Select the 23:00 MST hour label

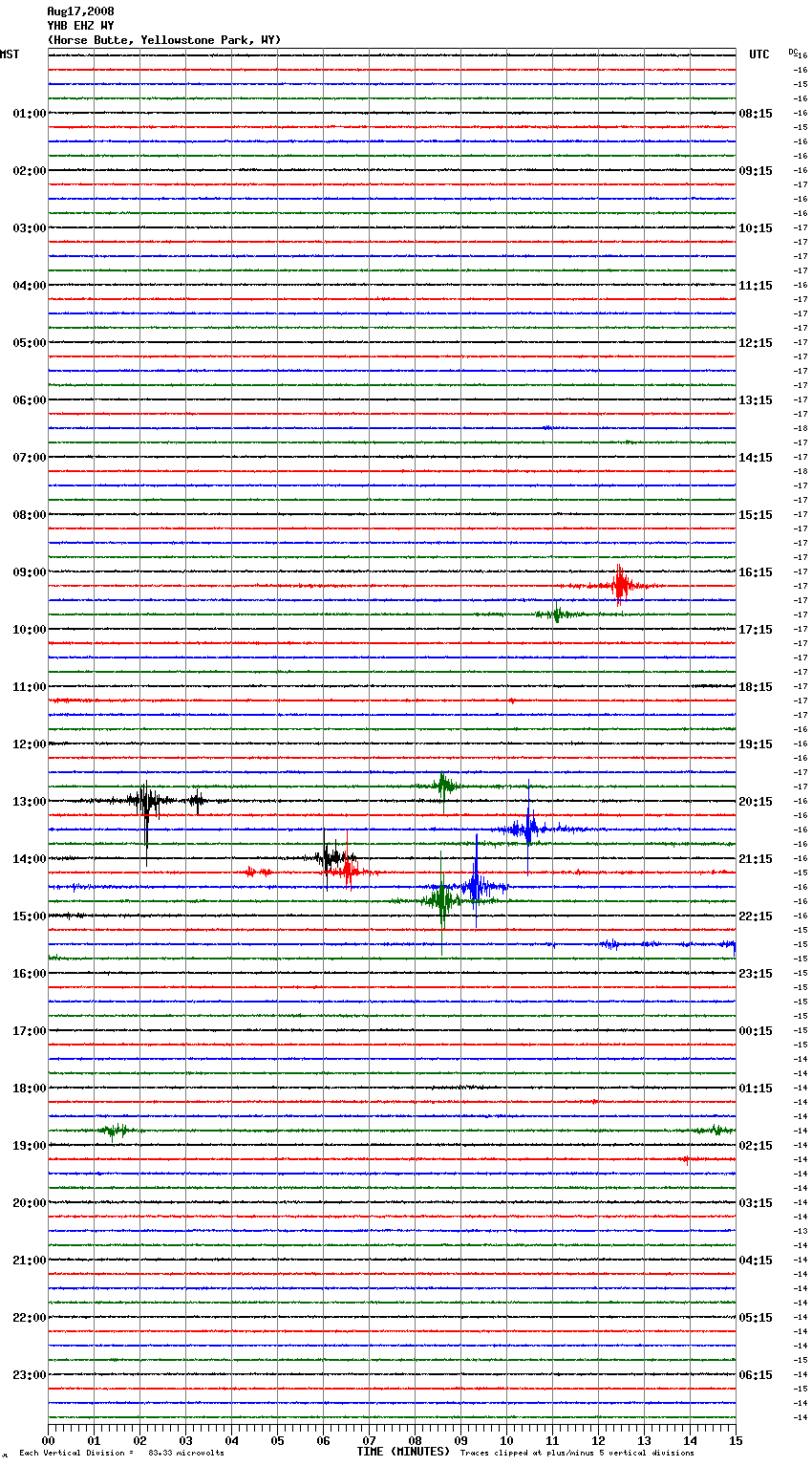pos(29,1375)
